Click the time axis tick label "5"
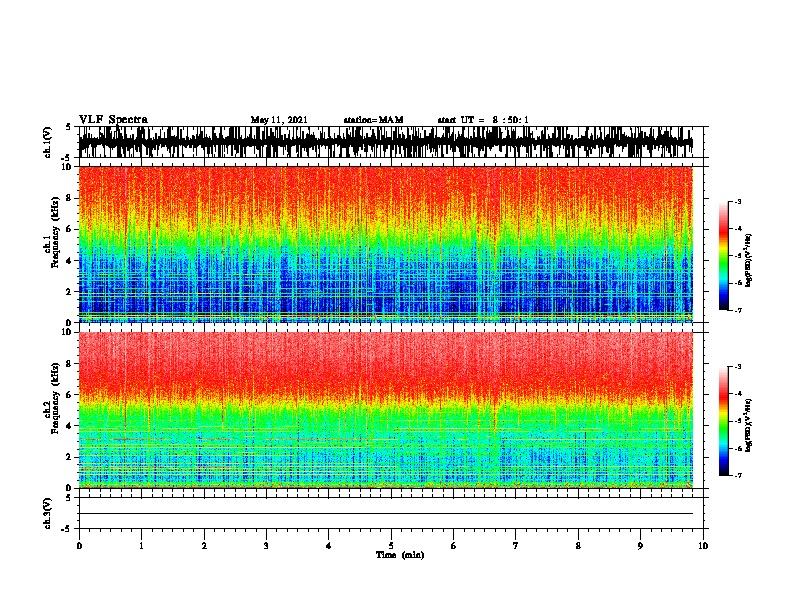The image size is (792, 612). [391, 546]
